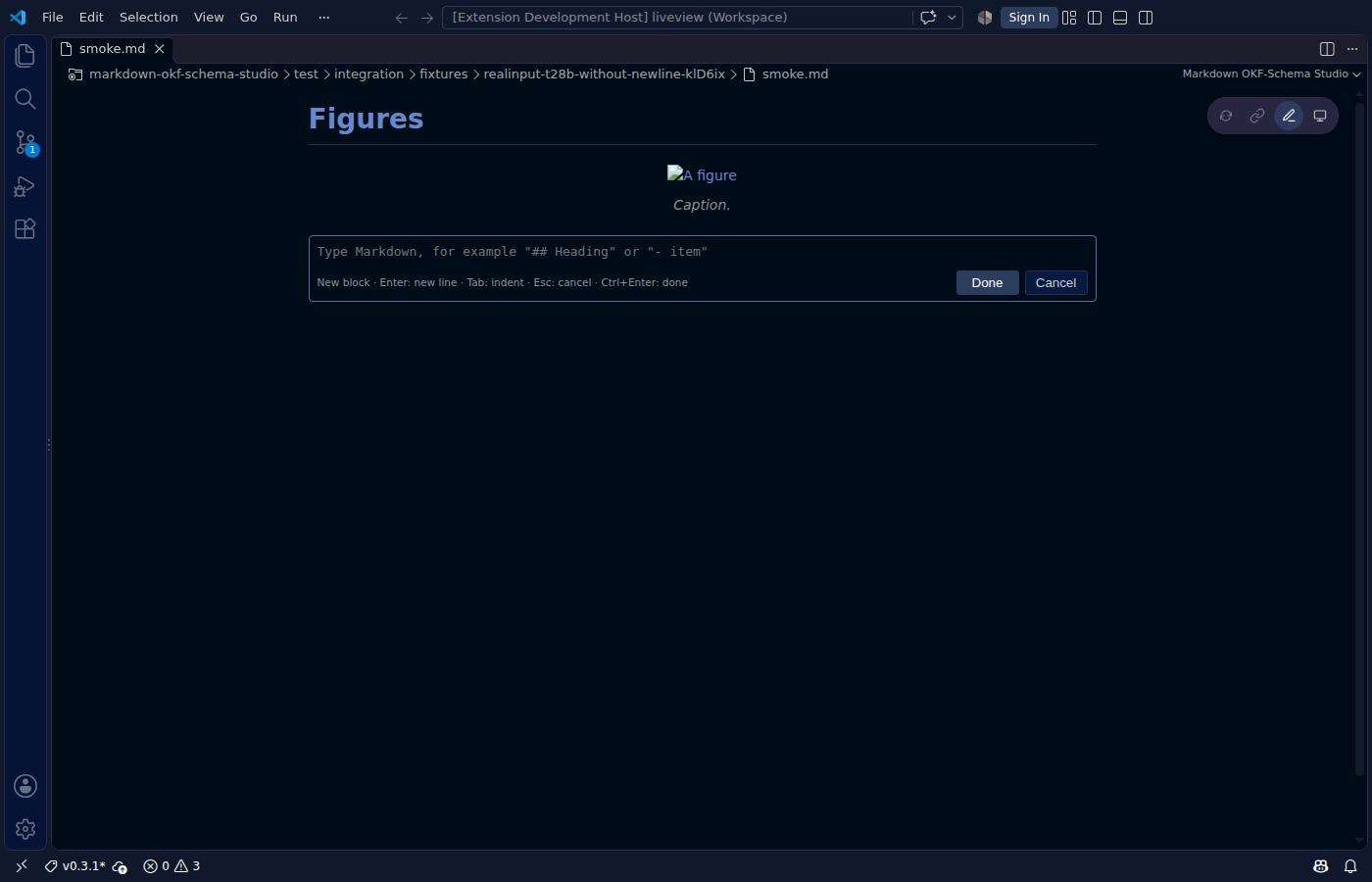Click the Done button
Viewport: 1372px width, 882px height.
point(987,283)
